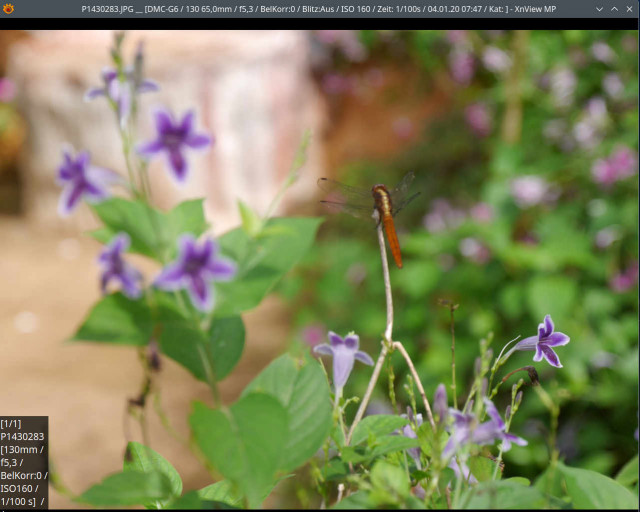Close the XnView MP window

coord(629,9)
